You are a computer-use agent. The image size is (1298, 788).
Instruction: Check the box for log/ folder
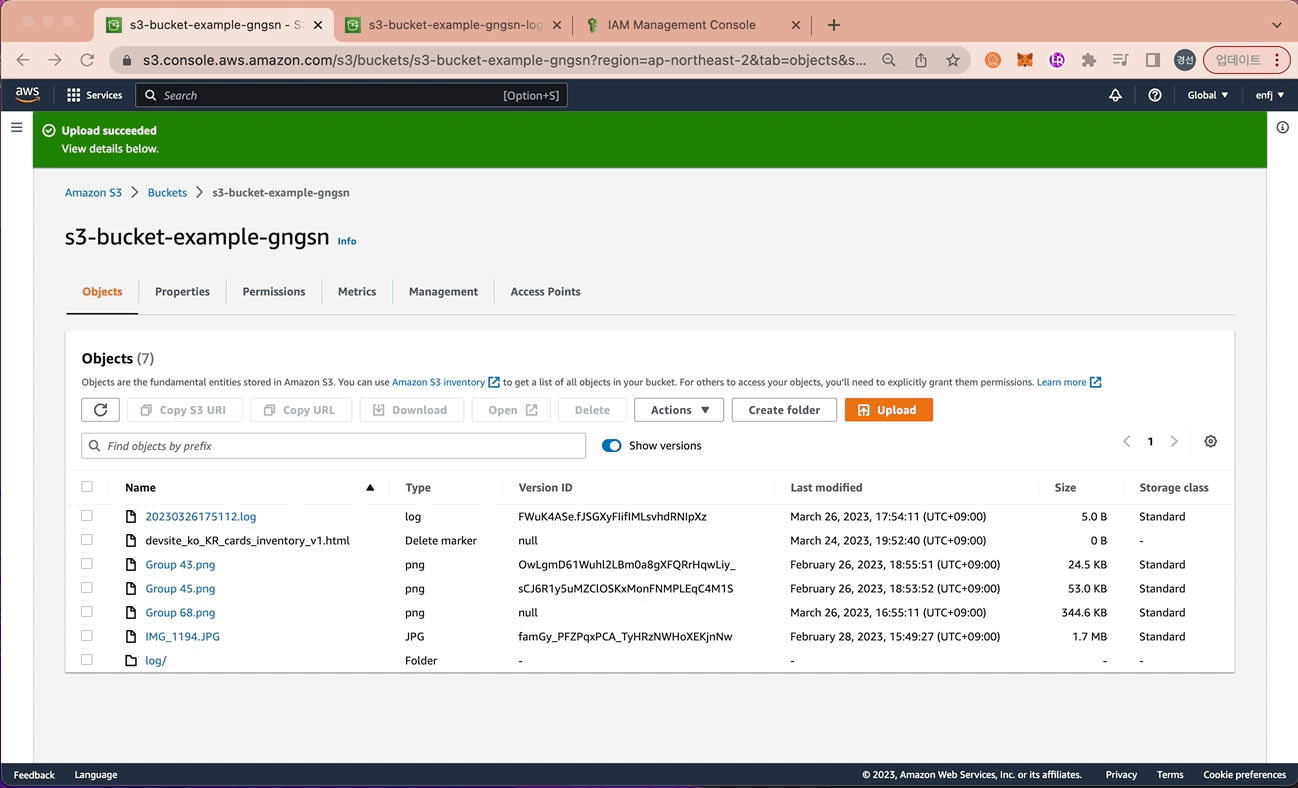click(87, 660)
